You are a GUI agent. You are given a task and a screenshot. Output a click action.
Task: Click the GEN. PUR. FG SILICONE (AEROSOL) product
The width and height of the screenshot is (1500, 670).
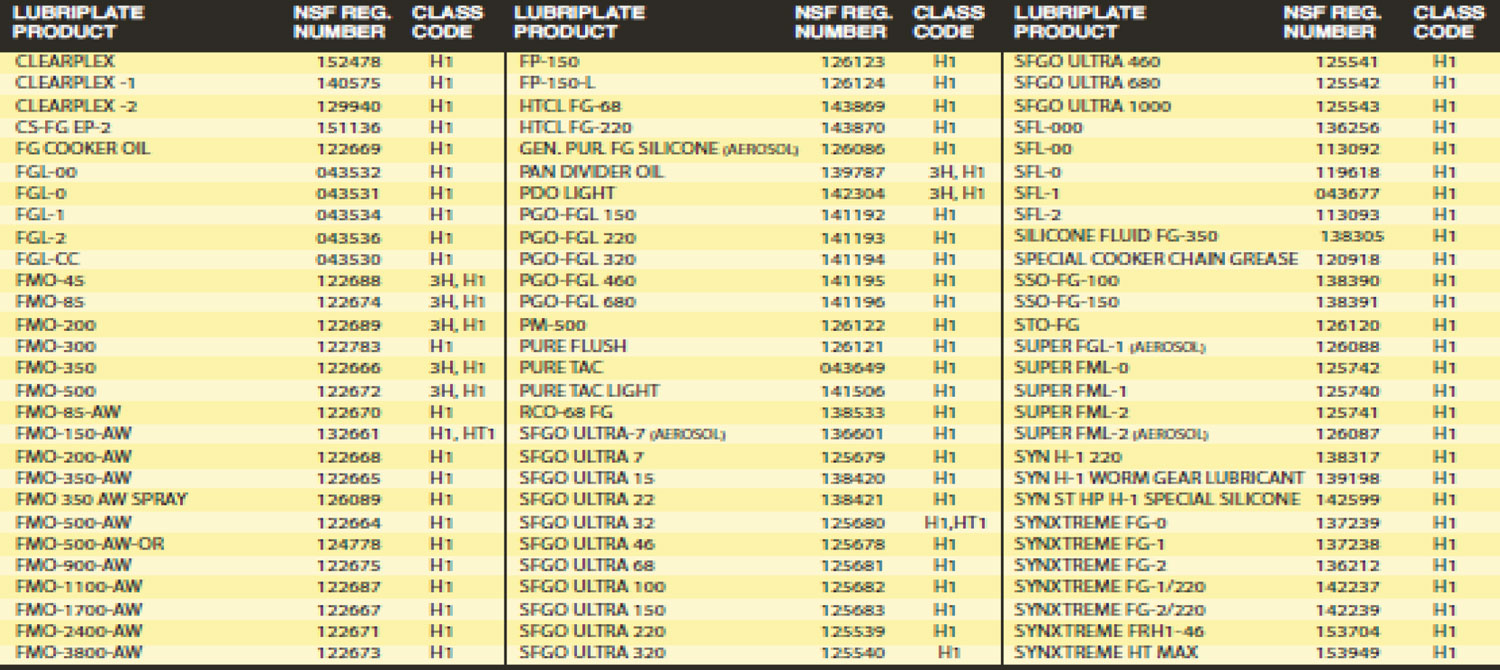pyautogui.click(x=659, y=149)
